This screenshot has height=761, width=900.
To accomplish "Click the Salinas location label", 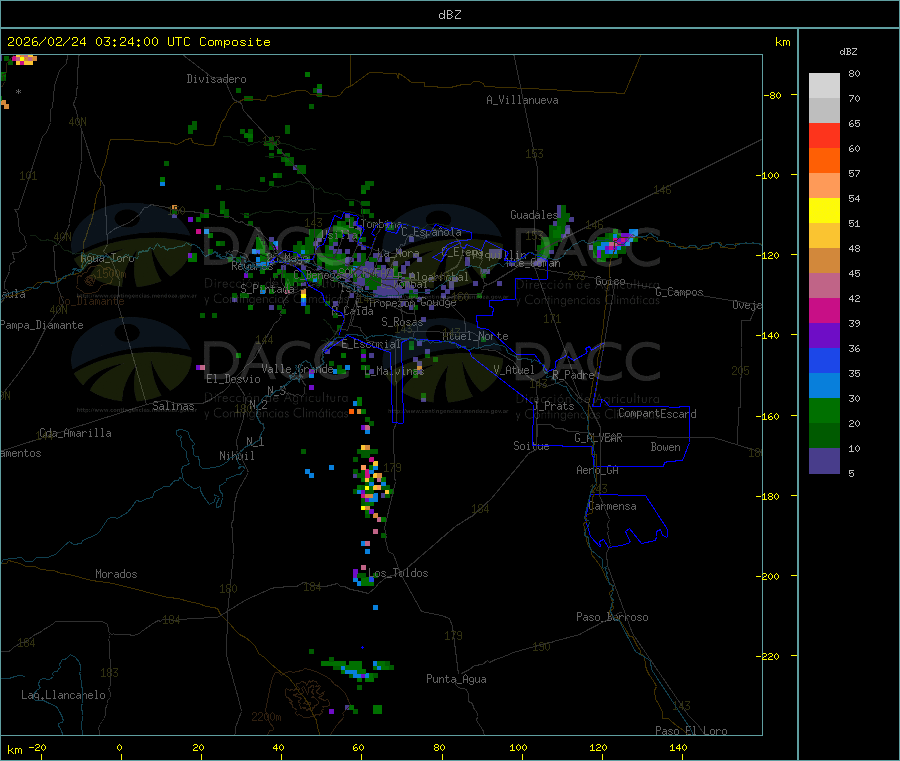I will pos(173,406).
